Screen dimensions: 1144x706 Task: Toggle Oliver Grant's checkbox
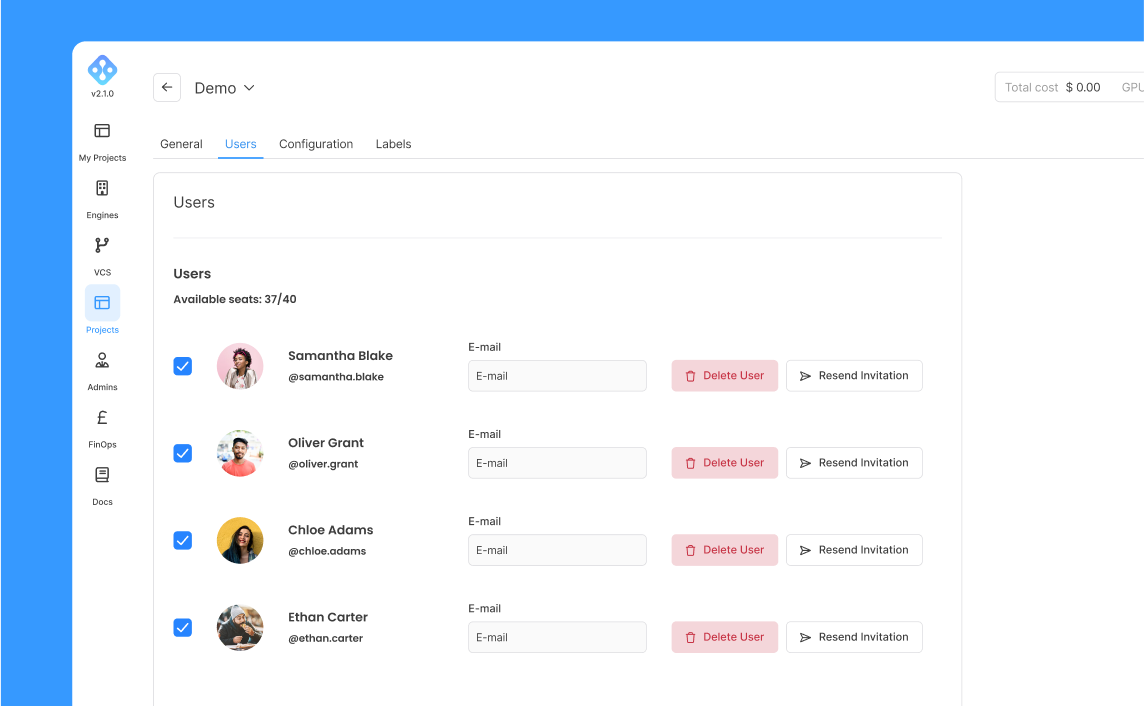pos(182,453)
